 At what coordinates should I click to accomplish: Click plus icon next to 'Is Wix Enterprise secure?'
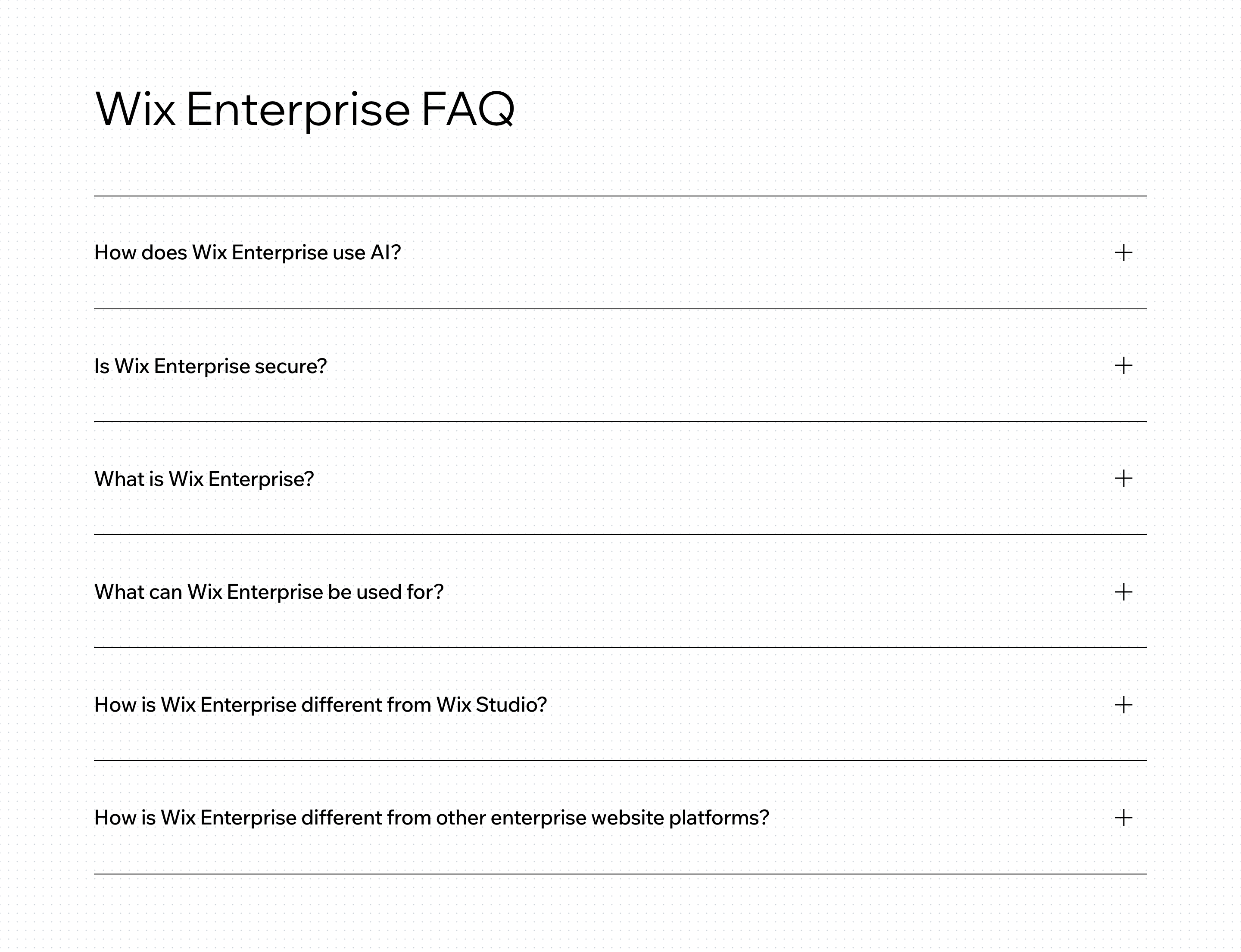click(x=1123, y=365)
